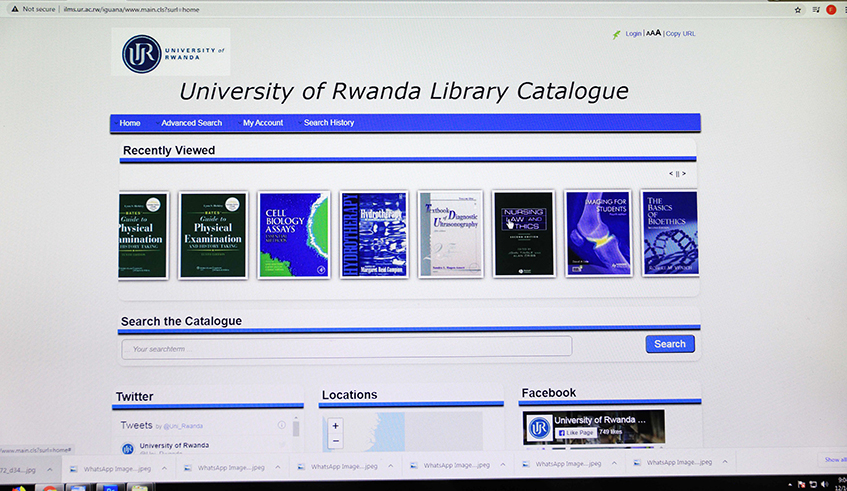Click the Copy URL link

(680, 34)
